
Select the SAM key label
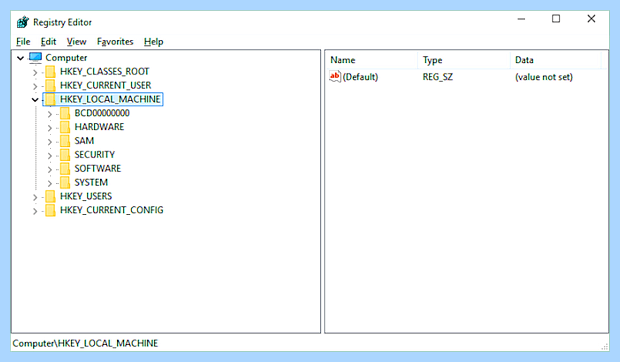(84, 141)
